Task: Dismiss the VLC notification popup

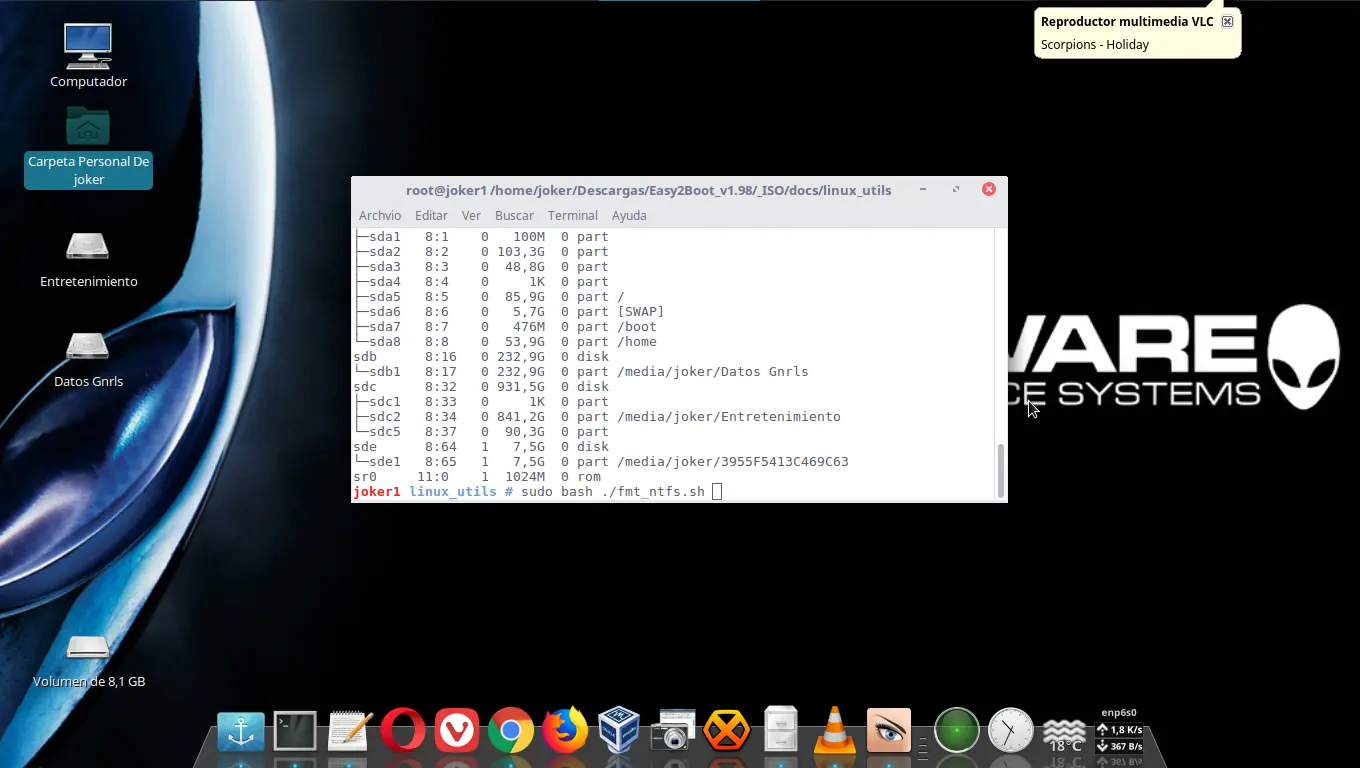Action: pyautogui.click(x=1227, y=22)
